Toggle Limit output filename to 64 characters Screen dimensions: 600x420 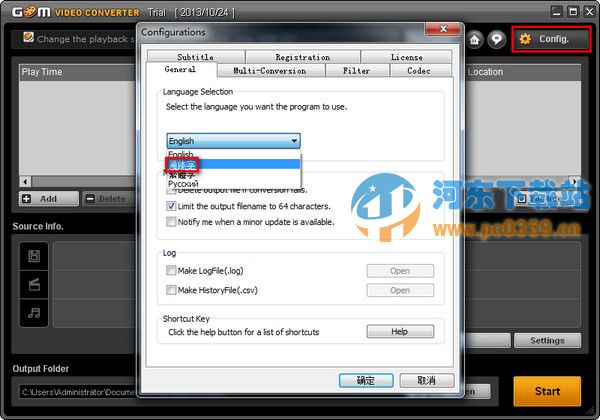171,206
